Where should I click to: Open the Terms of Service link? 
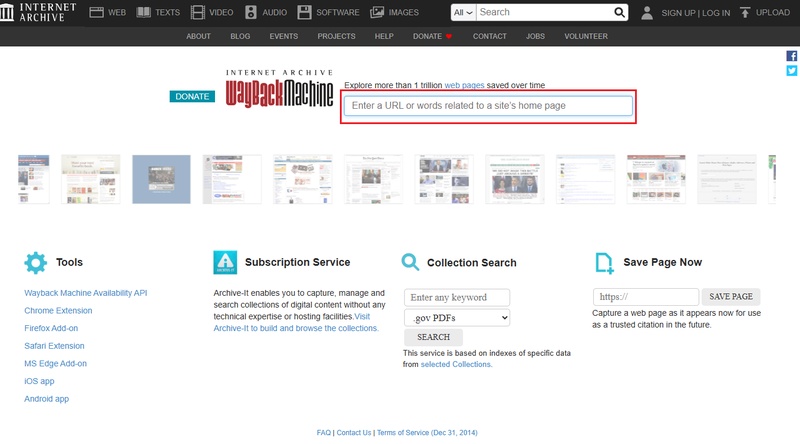(427, 433)
